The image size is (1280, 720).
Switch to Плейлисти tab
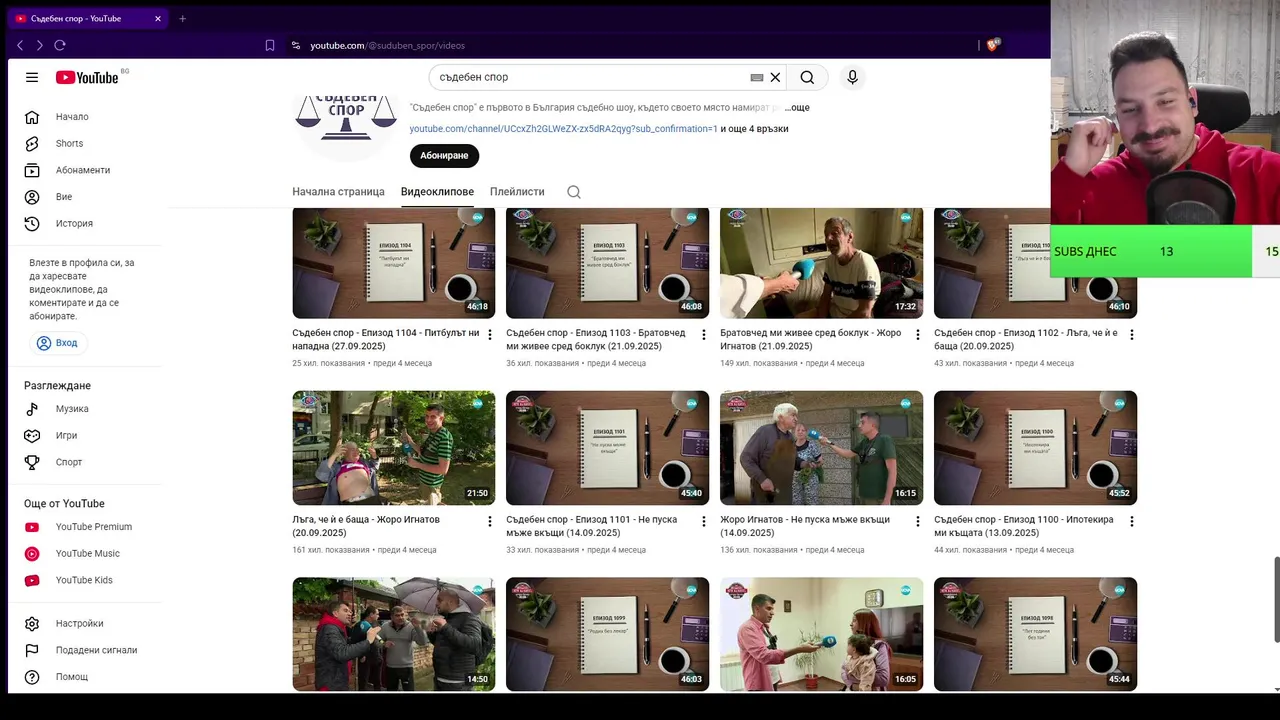[x=517, y=192]
